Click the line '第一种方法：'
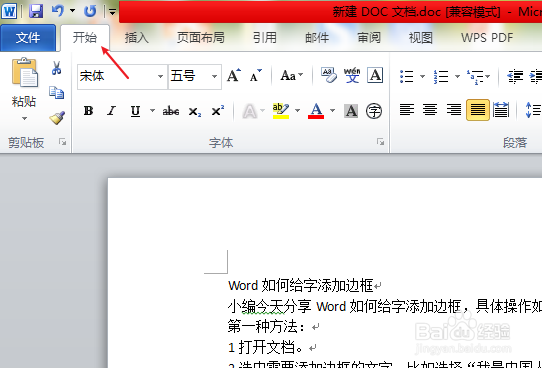 [x=267, y=327]
